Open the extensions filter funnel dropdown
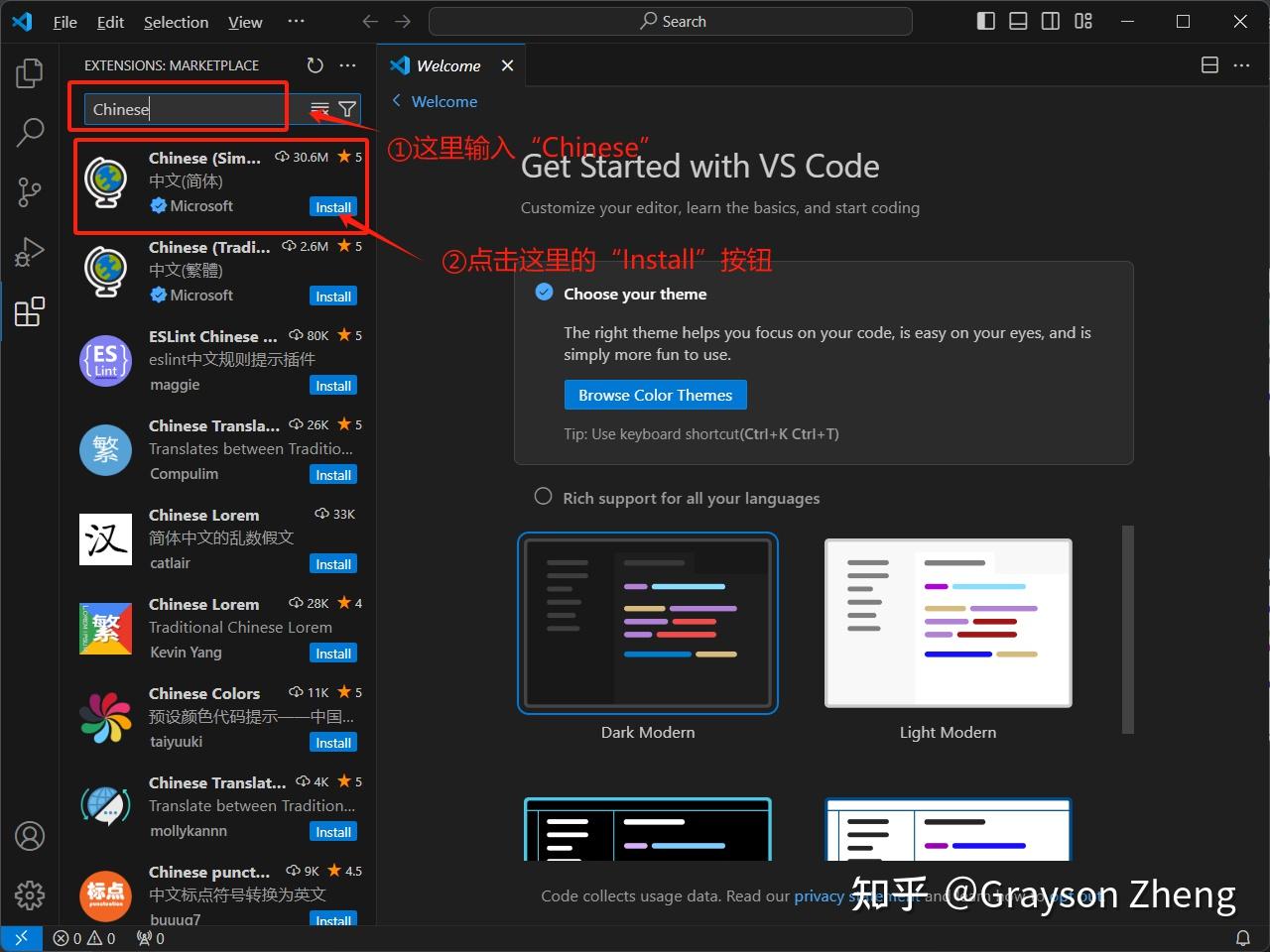This screenshot has height=952, width=1270. [346, 109]
